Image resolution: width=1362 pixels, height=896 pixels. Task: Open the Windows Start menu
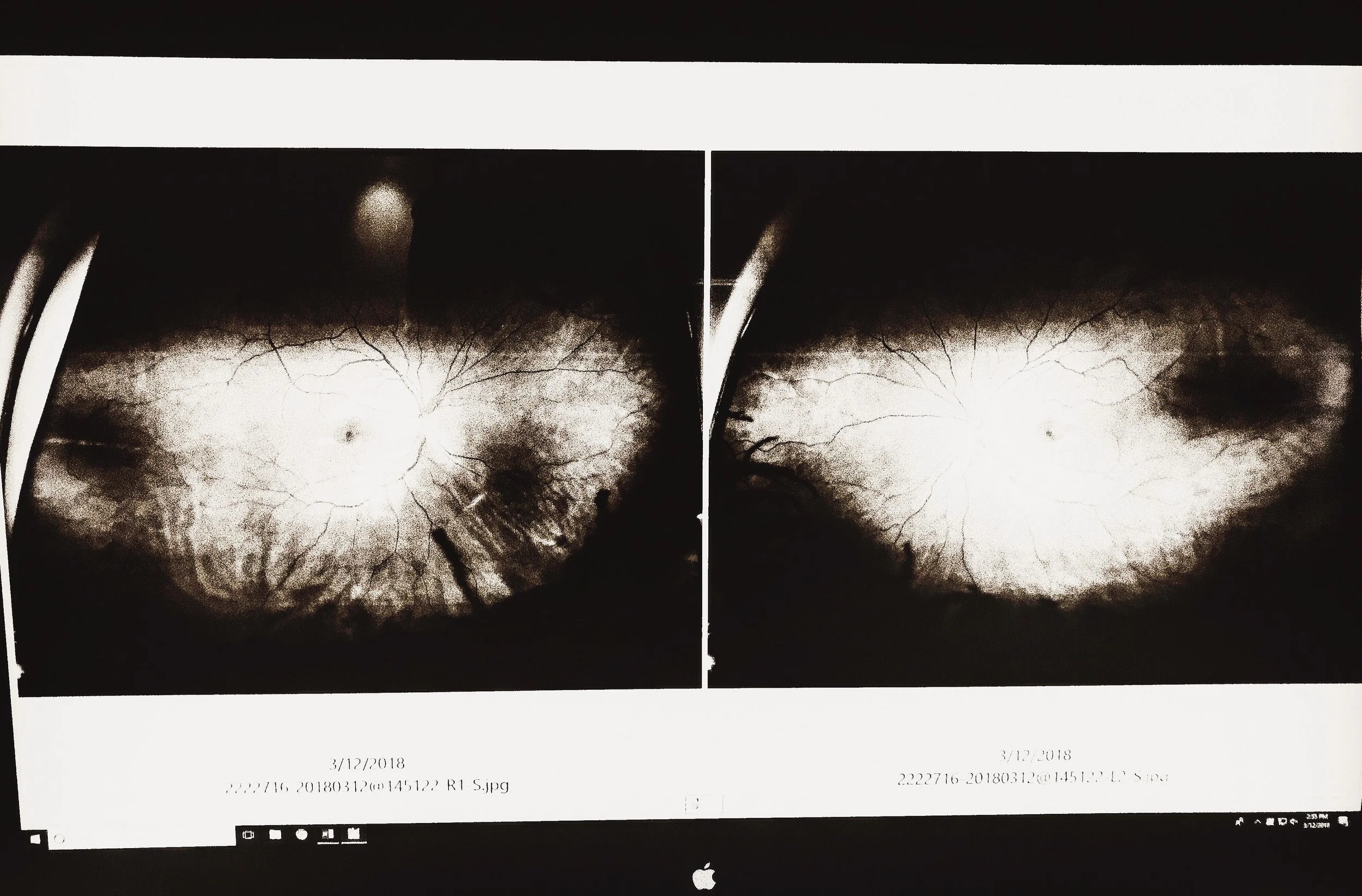click(x=35, y=839)
